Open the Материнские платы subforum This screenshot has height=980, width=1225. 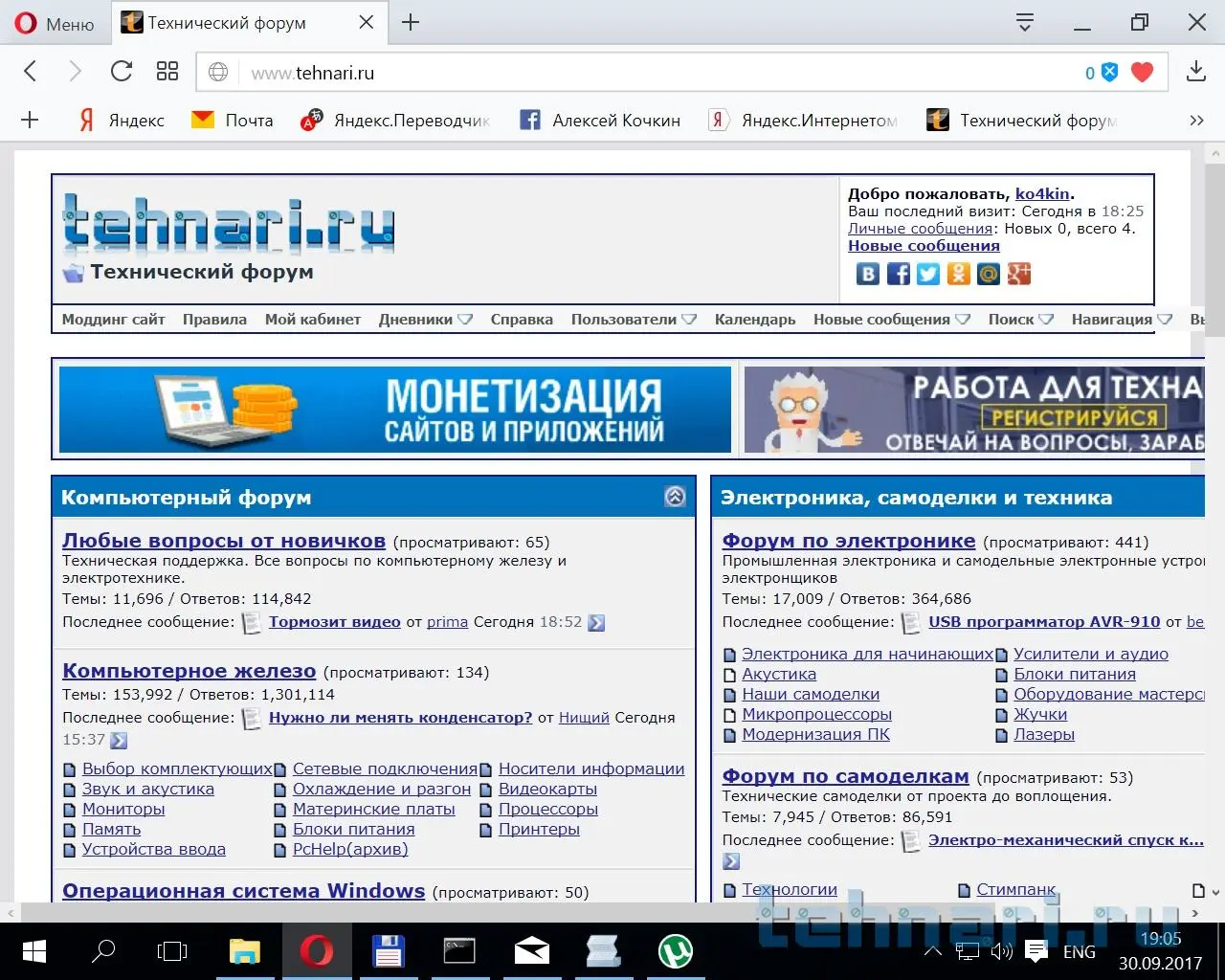point(374,810)
